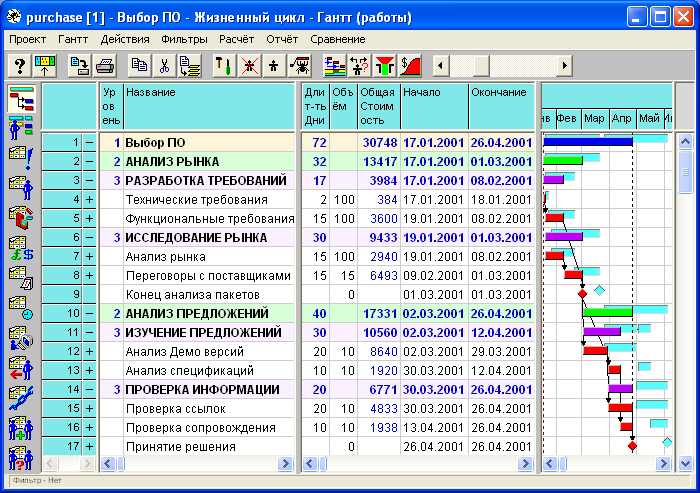Click sidebar table icon with document page
700x493 pixels.
[21, 278]
